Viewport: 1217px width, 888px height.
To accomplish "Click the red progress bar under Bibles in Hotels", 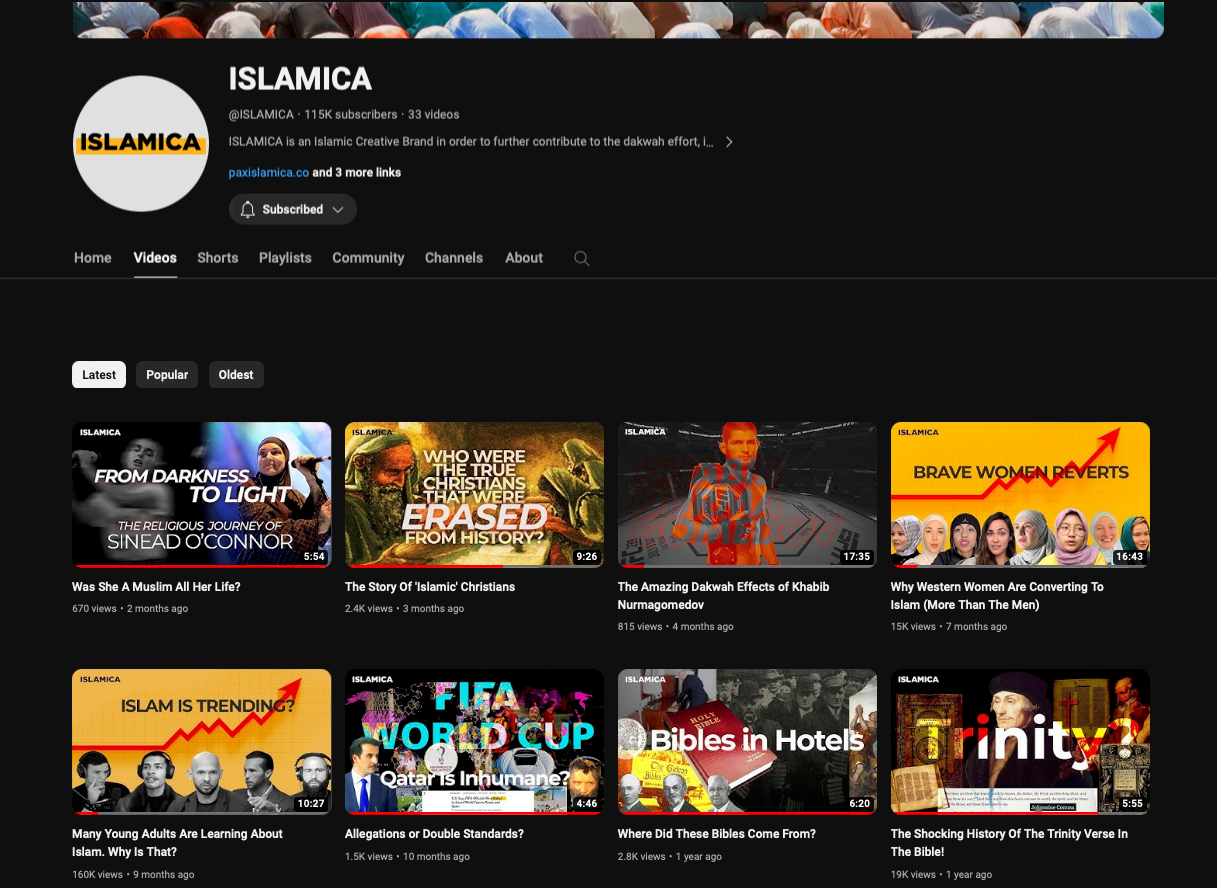I will pos(747,813).
